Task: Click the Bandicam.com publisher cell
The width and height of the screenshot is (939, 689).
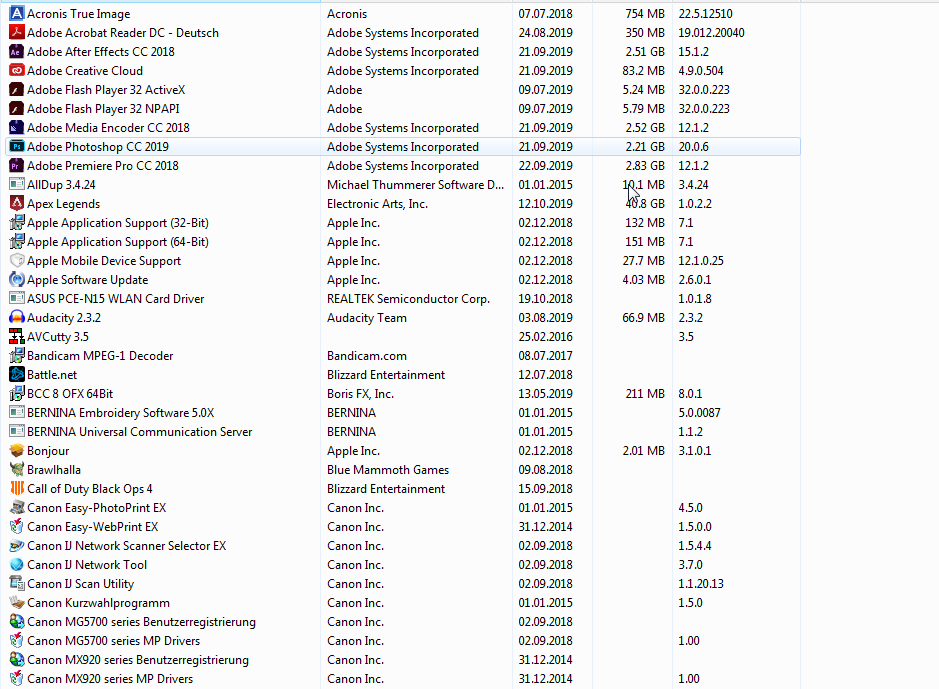Action: coord(366,356)
